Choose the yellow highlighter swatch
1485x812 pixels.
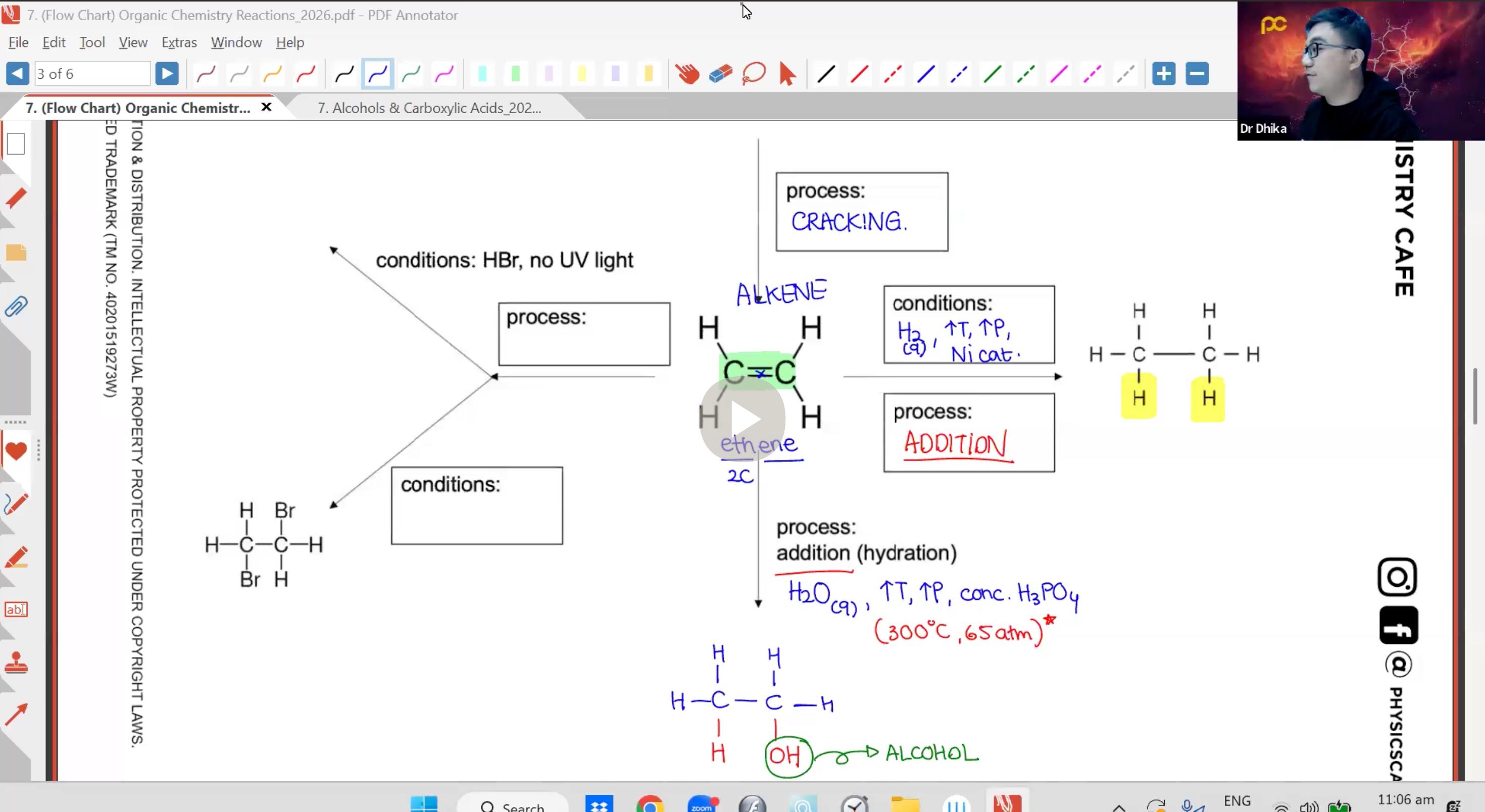(582, 74)
